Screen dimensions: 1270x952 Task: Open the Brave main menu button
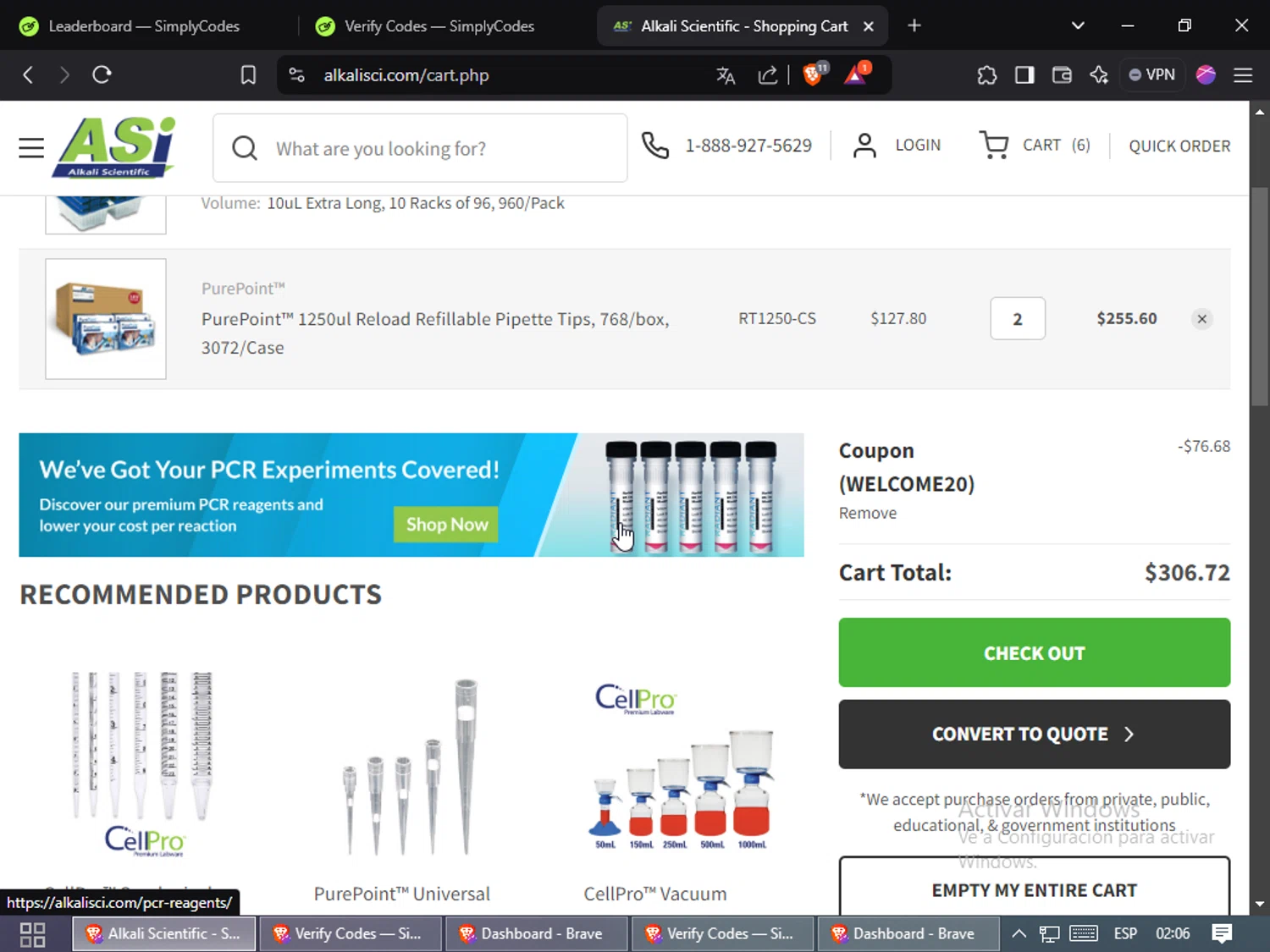(x=1243, y=75)
